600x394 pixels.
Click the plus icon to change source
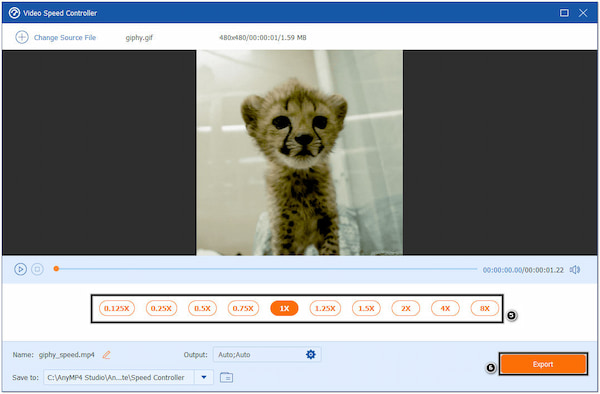22,37
